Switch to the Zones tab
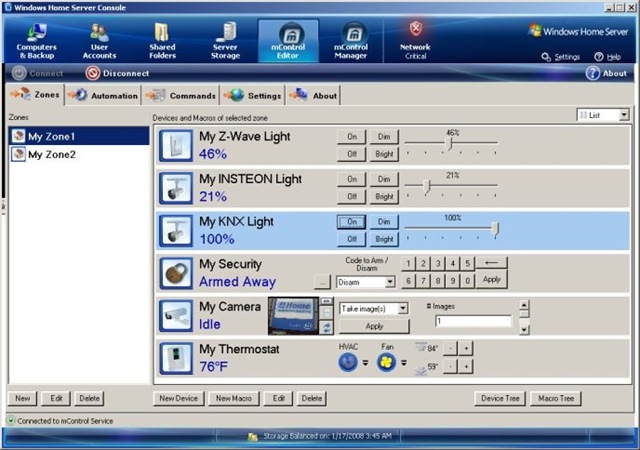The width and height of the screenshot is (640, 450). tap(36, 95)
